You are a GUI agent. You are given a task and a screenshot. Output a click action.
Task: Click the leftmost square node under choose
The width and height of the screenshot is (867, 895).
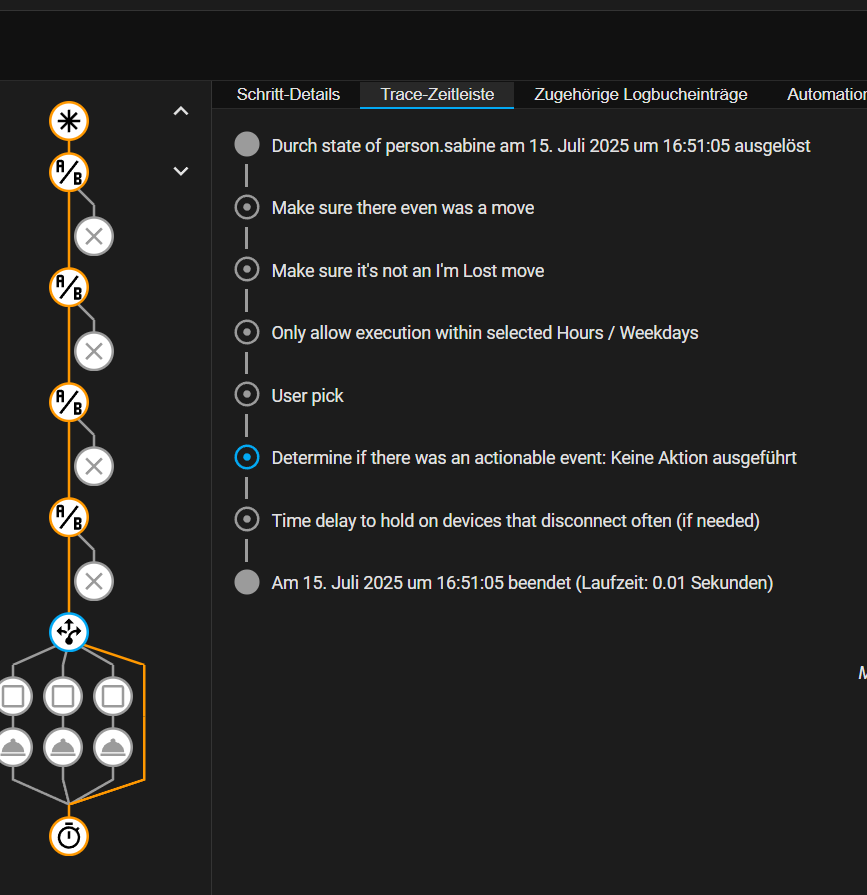(x=13, y=695)
